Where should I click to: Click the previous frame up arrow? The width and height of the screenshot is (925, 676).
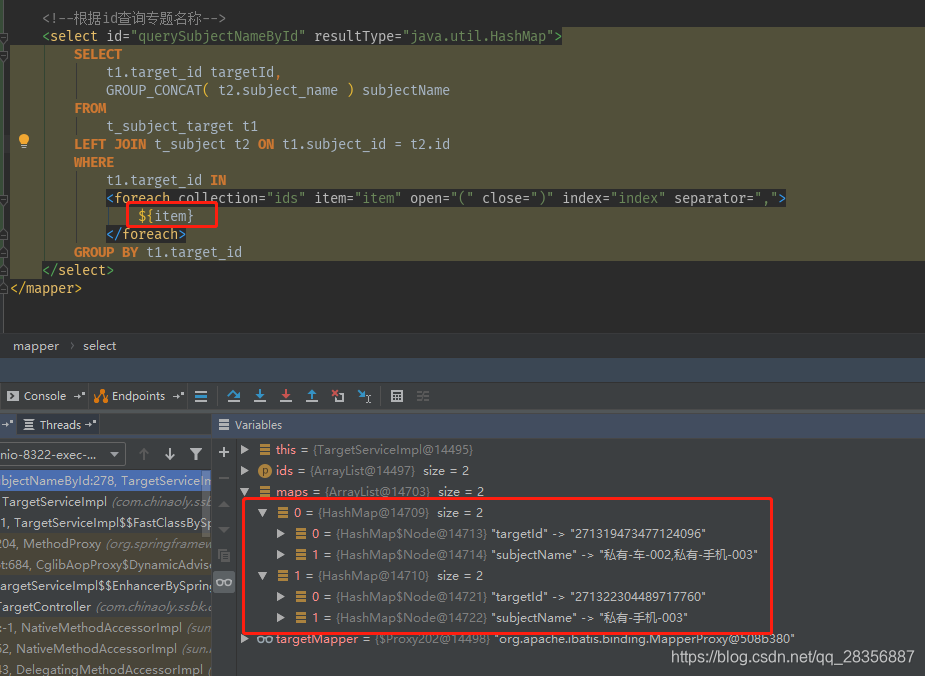[x=144, y=454]
